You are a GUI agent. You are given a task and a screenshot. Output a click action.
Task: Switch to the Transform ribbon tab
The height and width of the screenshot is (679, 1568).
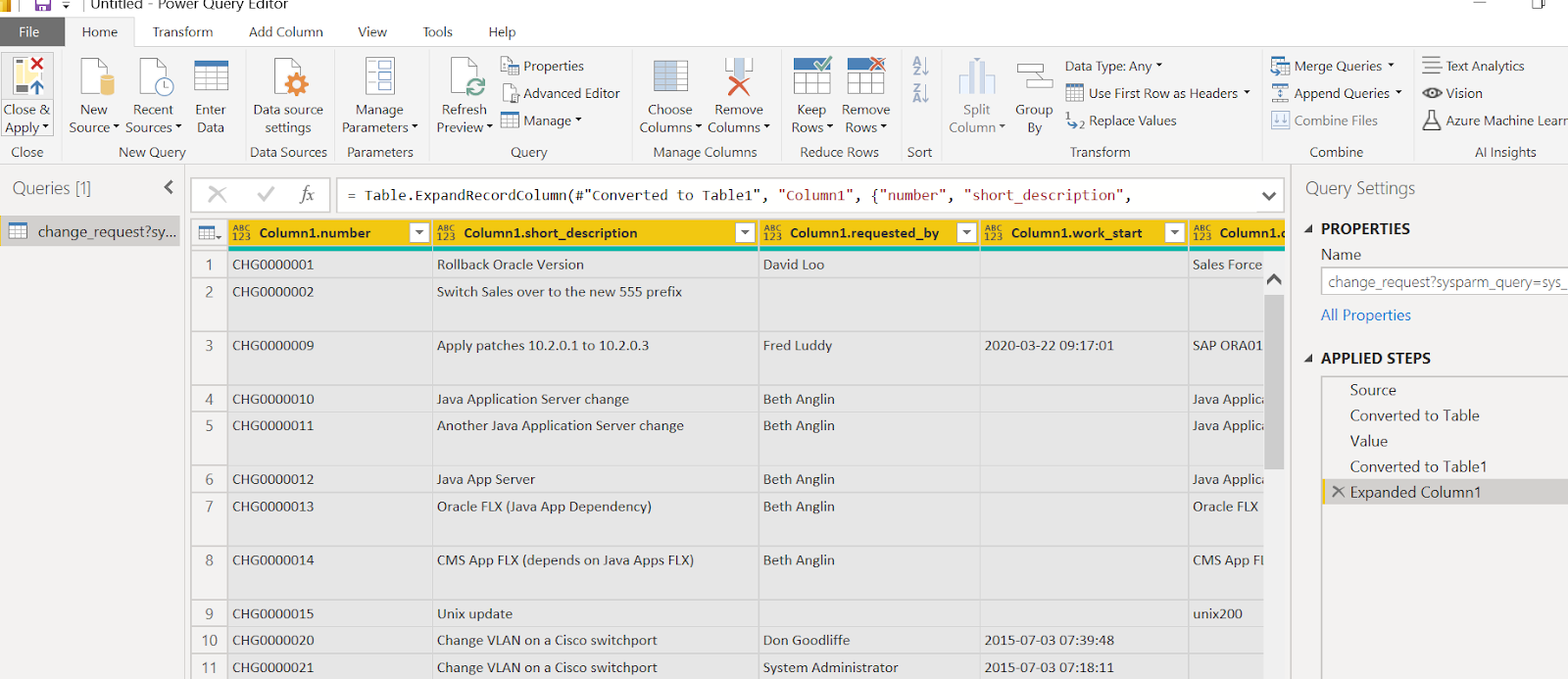[x=182, y=31]
